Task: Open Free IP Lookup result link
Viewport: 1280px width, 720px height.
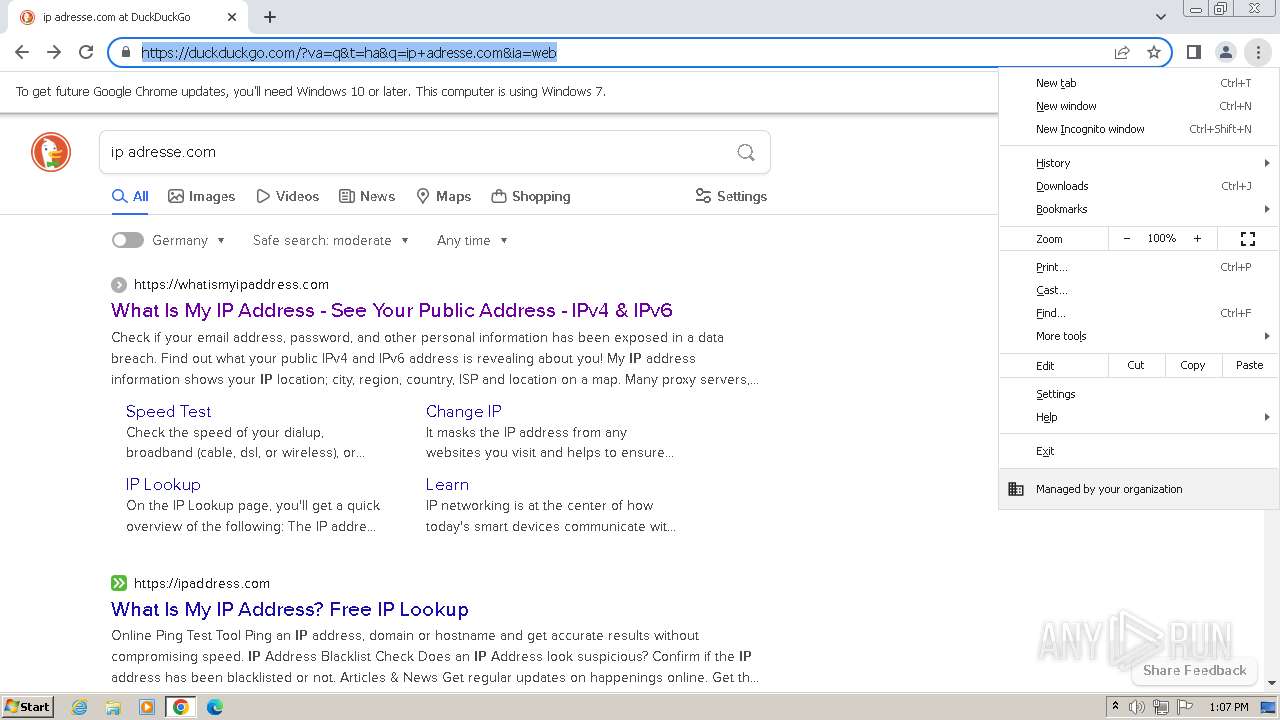Action: click(x=290, y=609)
